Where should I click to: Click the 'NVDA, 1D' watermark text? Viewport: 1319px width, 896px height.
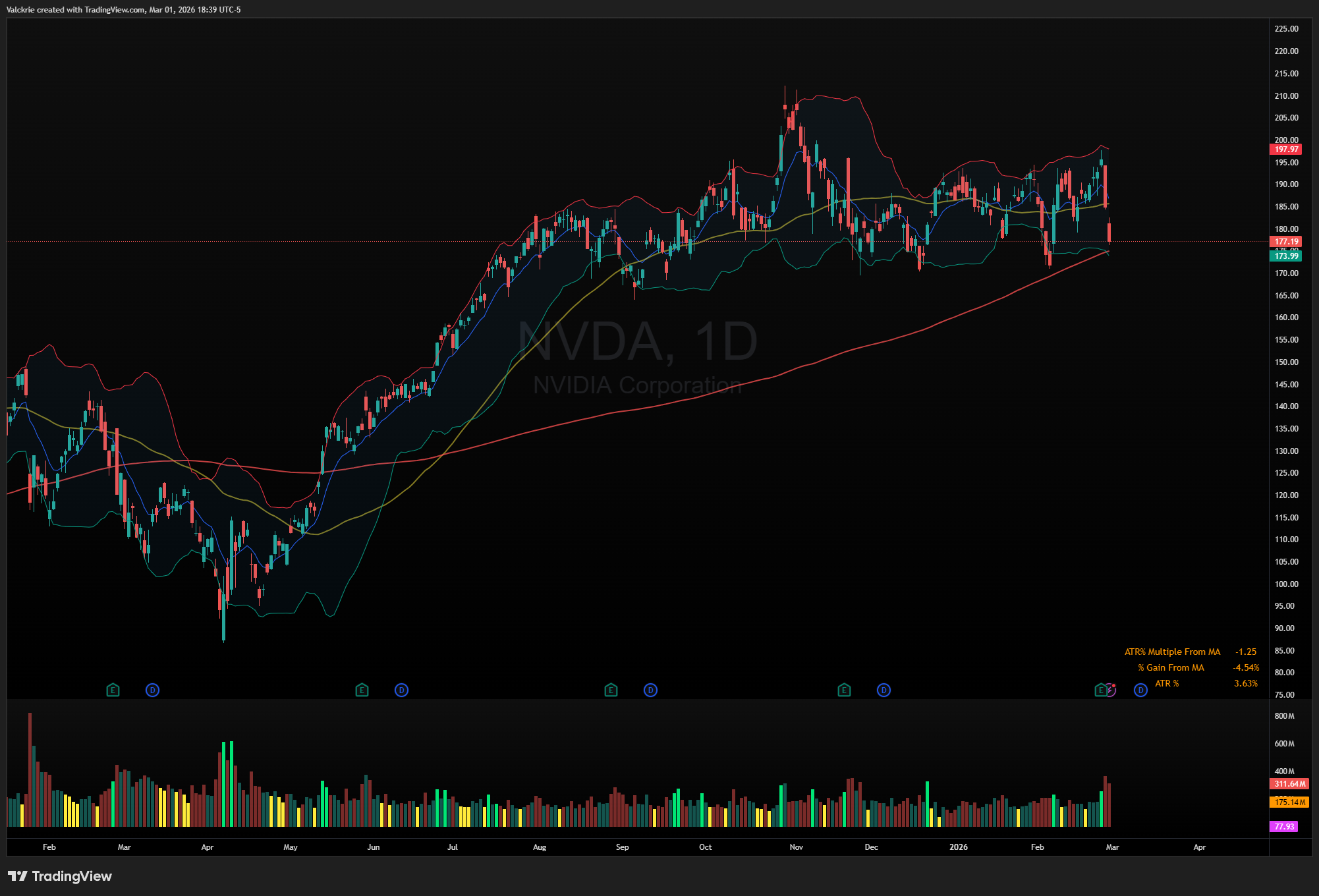638,341
